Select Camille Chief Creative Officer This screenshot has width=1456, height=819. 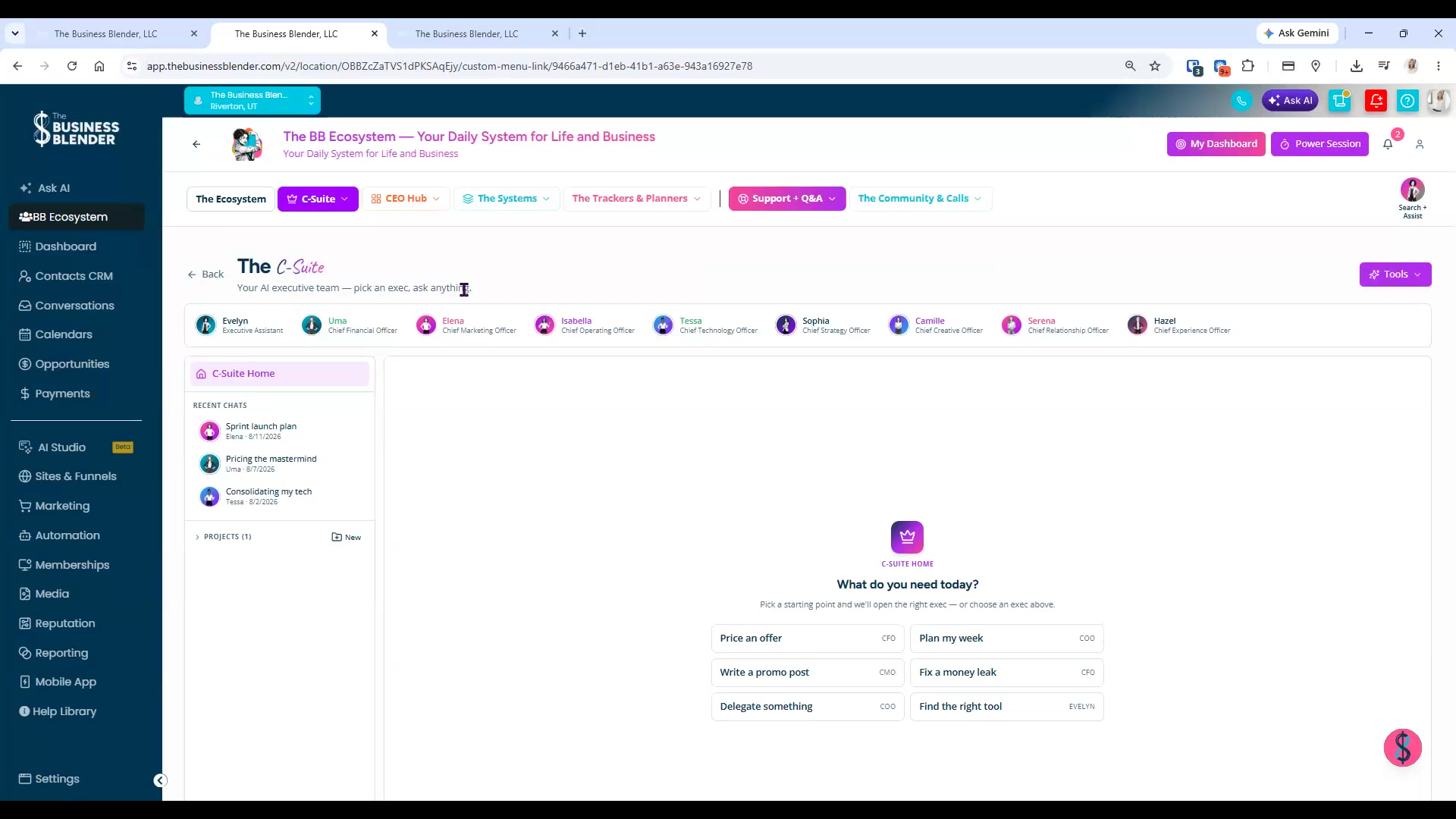point(936,325)
